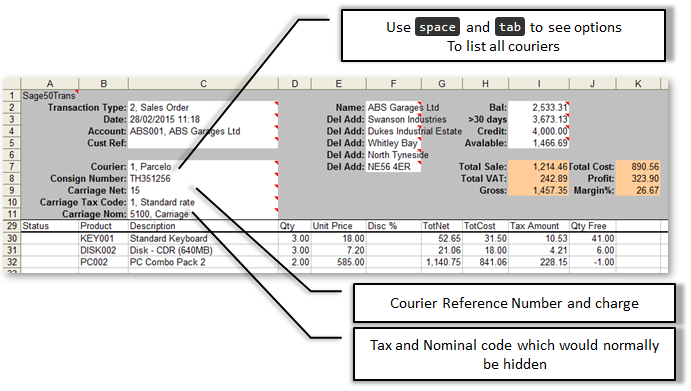Viewport: 691px width, 391px height.
Task: Click the Consign Number label
Action: click(88, 179)
